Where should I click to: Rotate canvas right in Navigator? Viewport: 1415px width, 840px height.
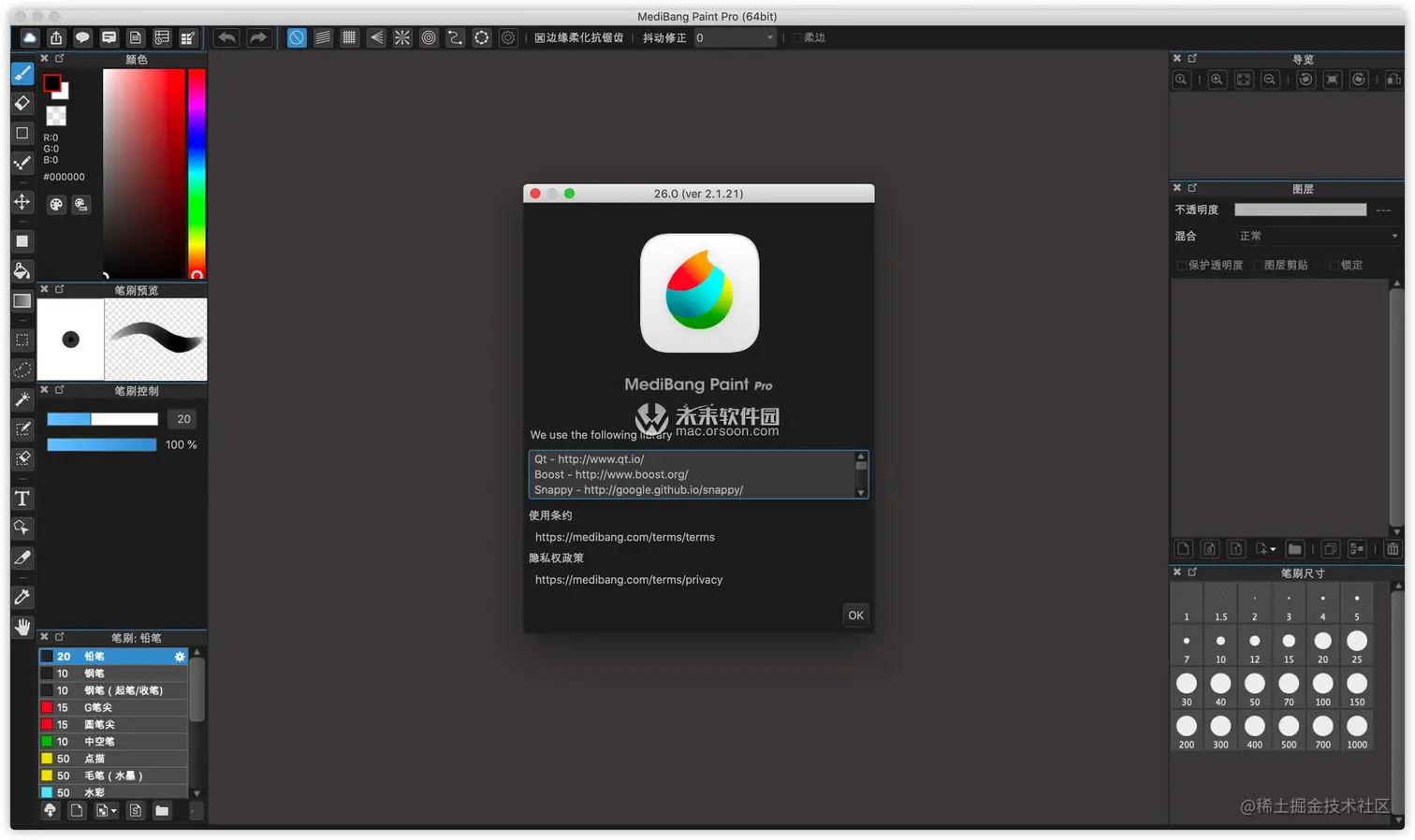1359,80
